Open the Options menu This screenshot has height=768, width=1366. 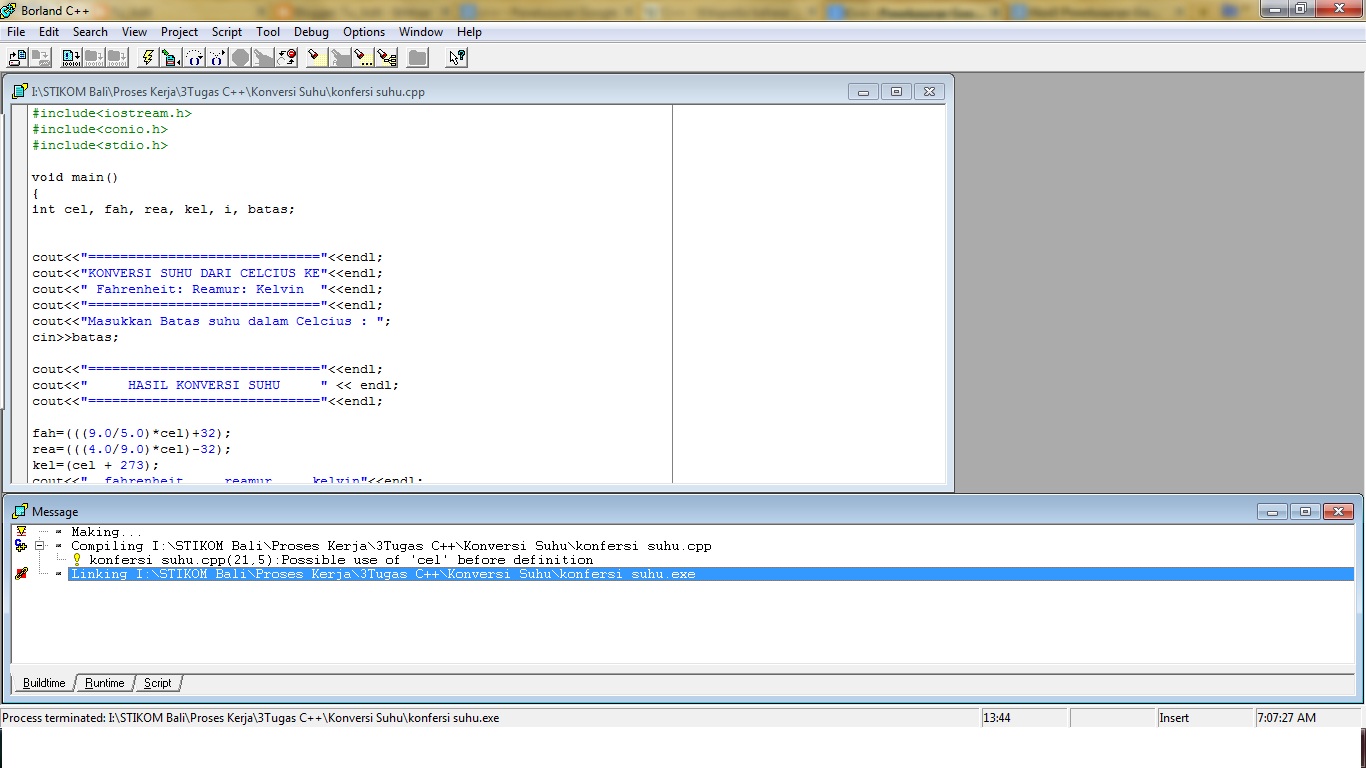tap(363, 31)
